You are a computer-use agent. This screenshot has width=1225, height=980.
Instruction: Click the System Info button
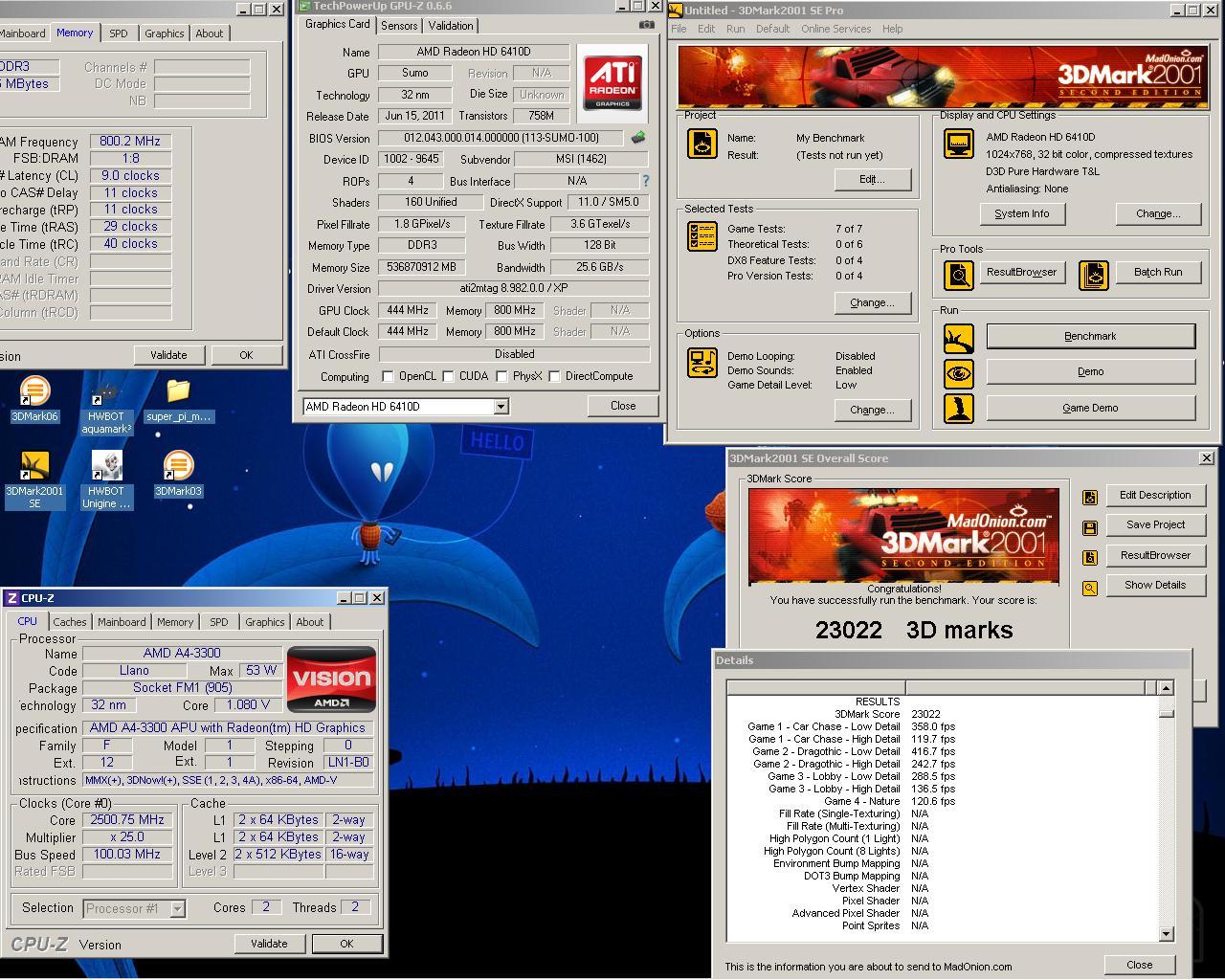point(1021,213)
